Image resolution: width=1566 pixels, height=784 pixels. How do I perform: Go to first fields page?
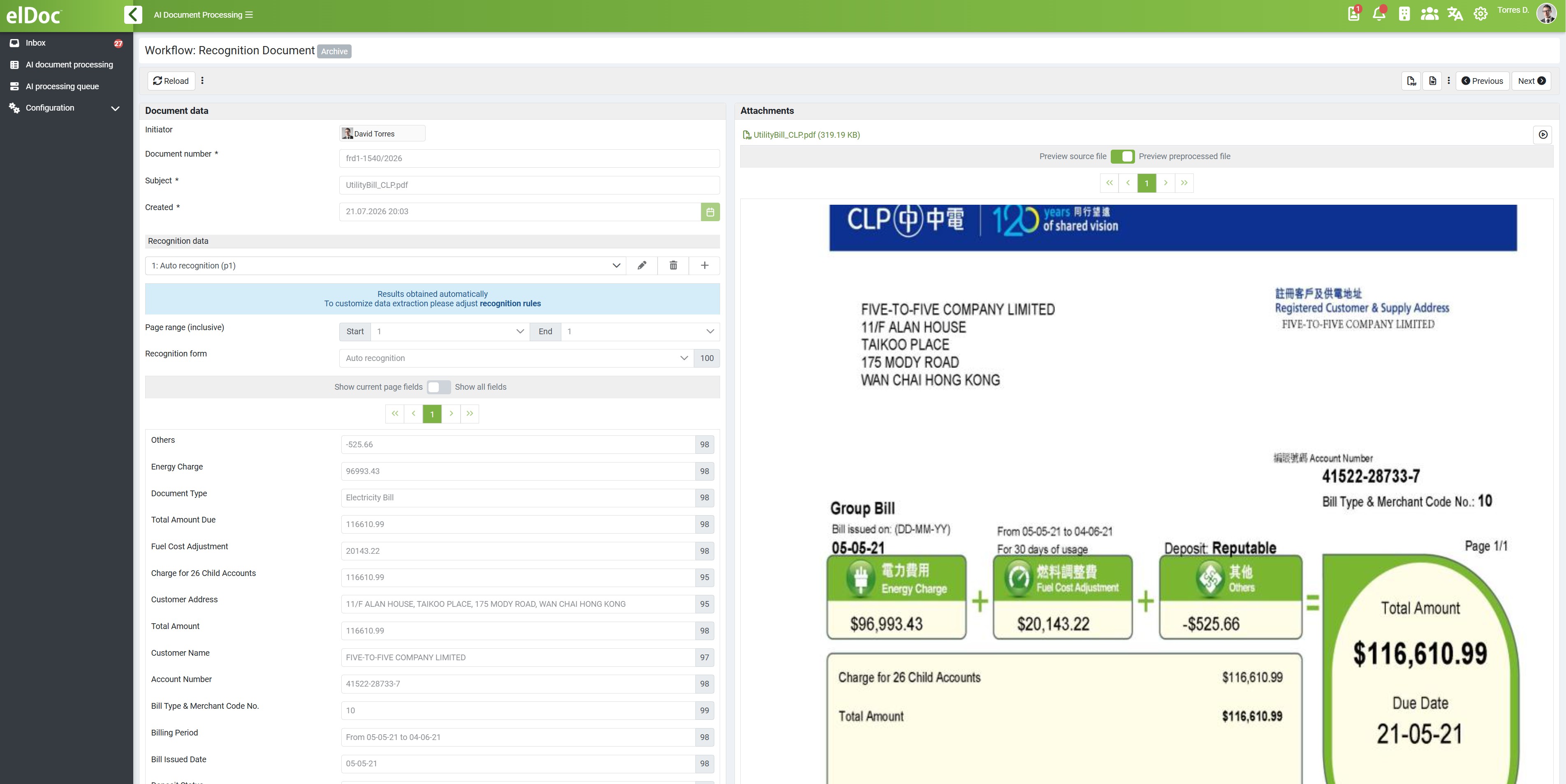395,414
